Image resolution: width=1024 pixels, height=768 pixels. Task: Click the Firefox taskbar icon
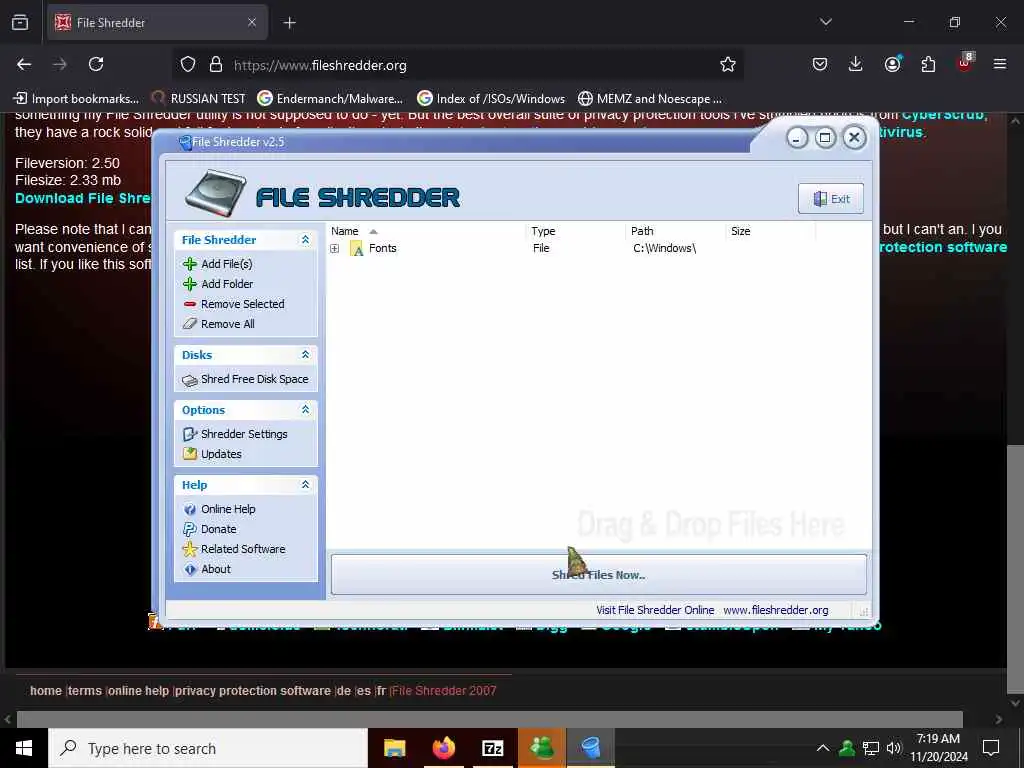(x=443, y=748)
